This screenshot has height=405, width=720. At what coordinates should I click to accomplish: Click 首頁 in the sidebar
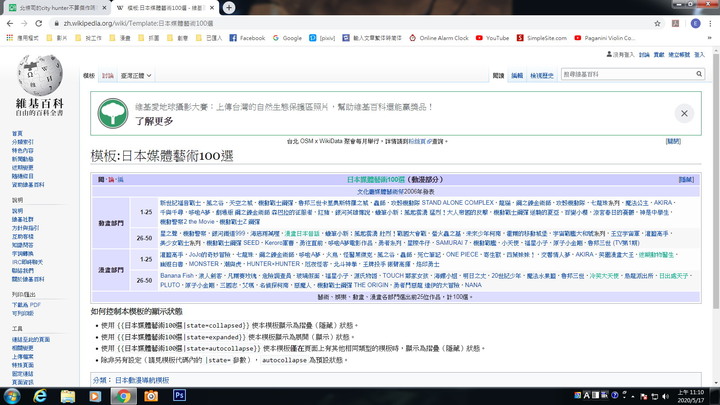coord(17,134)
